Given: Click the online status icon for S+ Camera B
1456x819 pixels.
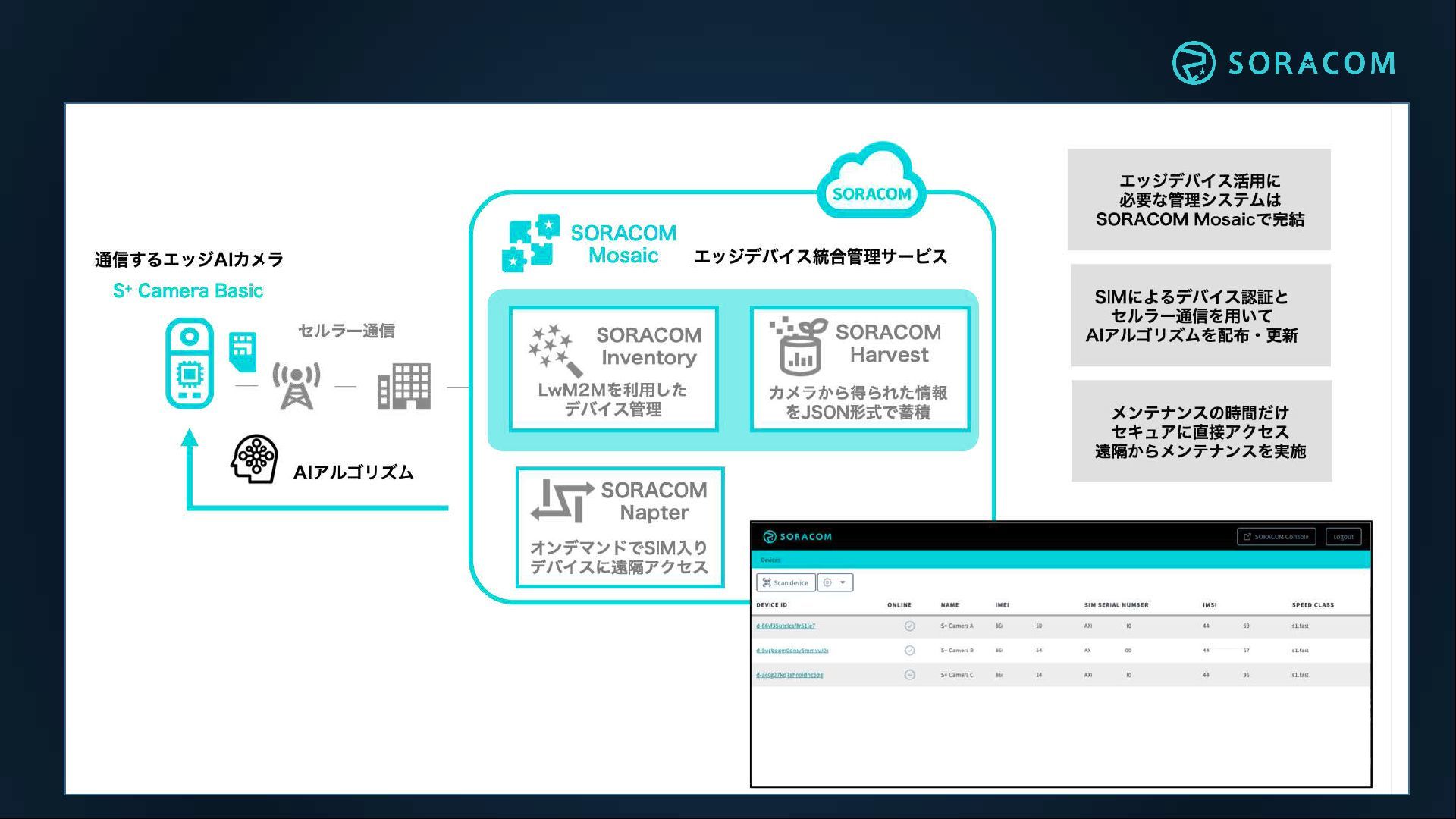Looking at the screenshot, I should (x=909, y=651).
